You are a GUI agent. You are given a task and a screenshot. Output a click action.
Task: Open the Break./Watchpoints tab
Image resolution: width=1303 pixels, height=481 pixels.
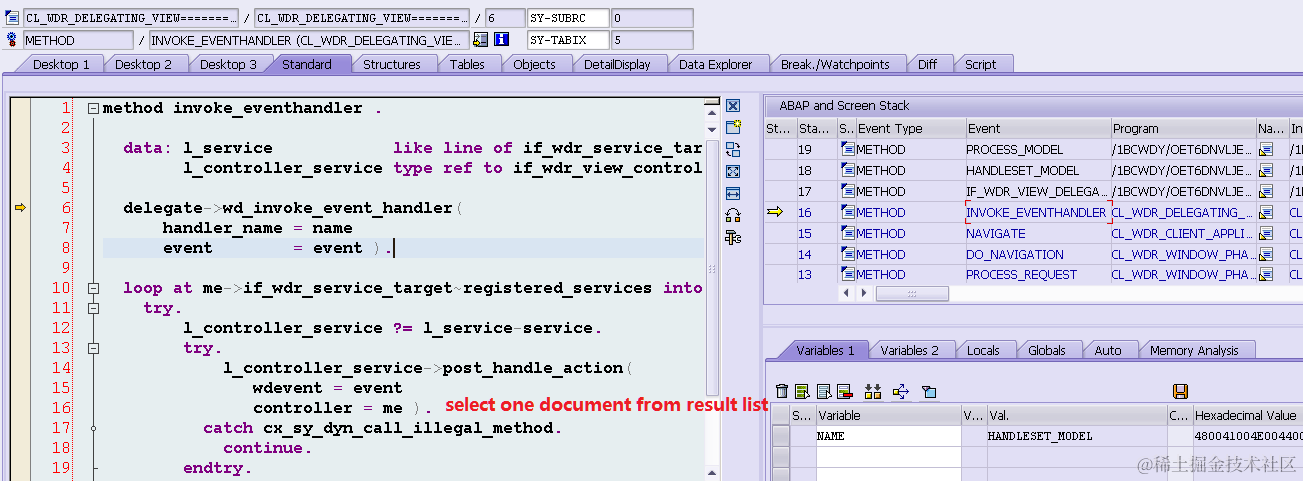click(835, 64)
